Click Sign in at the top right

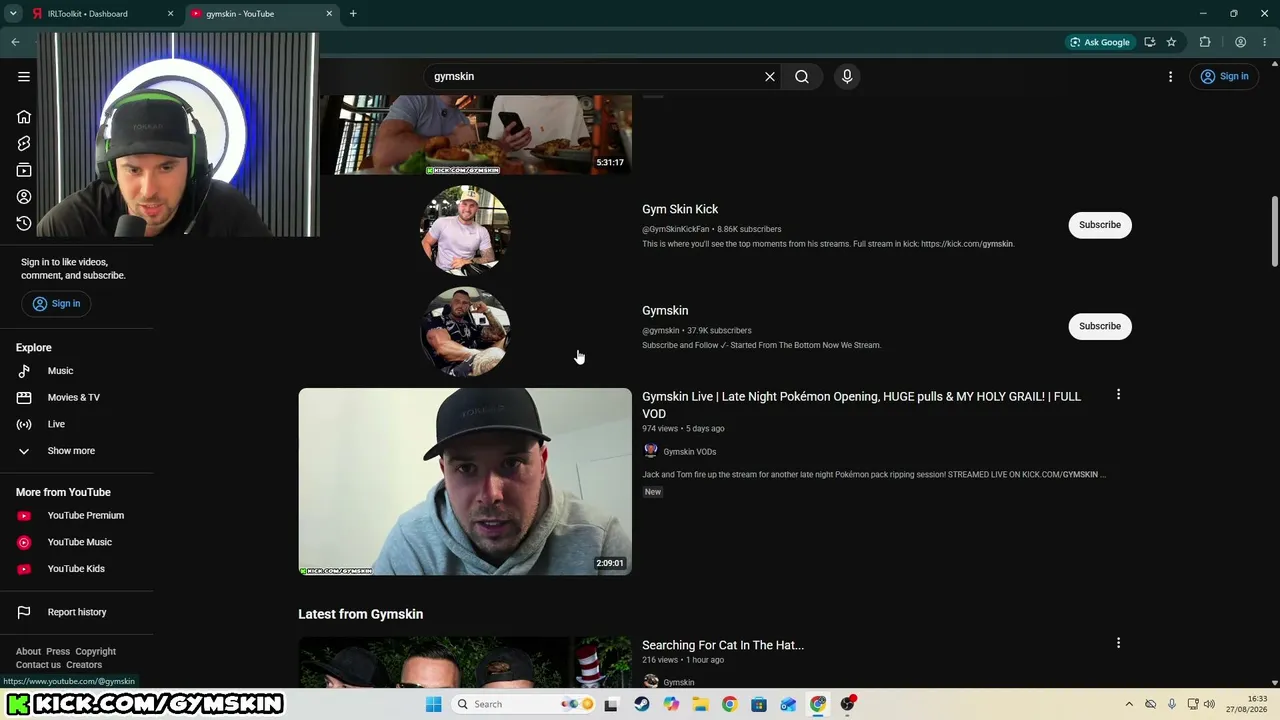1225,76
